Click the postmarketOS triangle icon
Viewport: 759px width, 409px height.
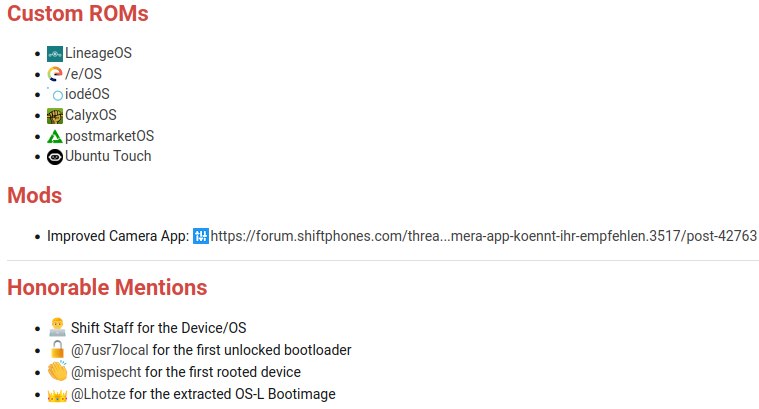click(x=55, y=136)
